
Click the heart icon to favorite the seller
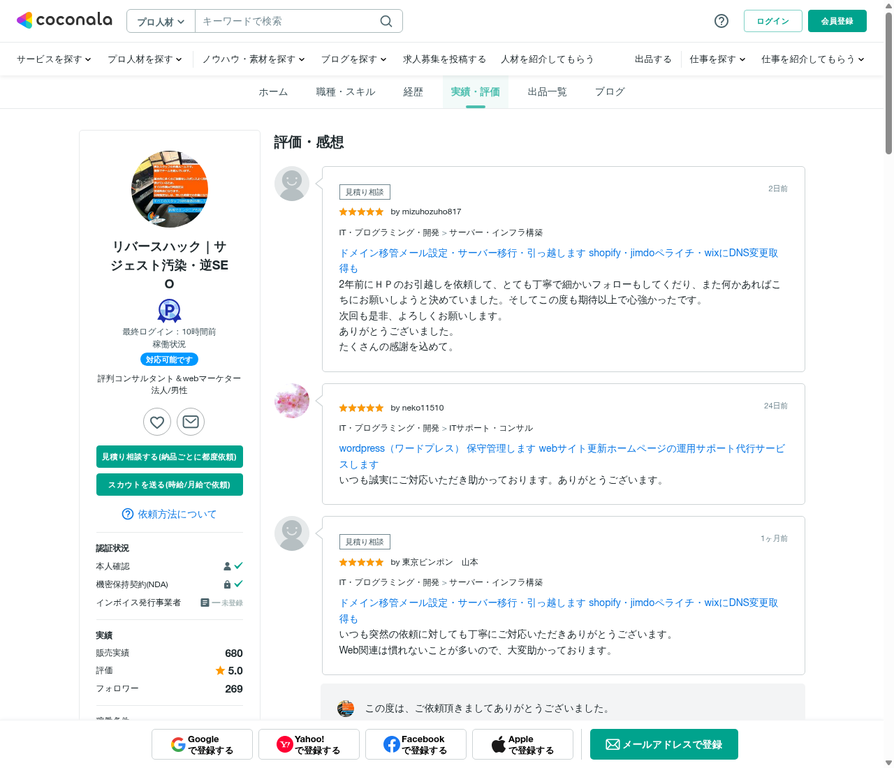(x=156, y=421)
